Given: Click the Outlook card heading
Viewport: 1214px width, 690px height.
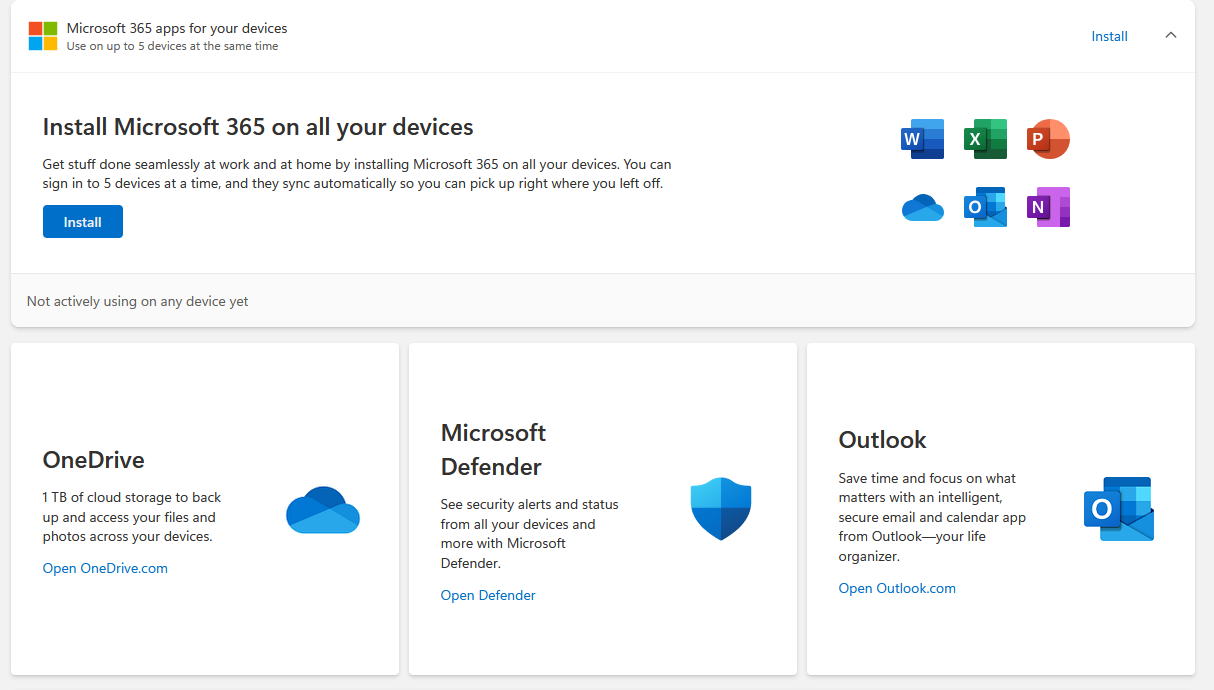Looking at the screenshot, I should coord(883,440).
